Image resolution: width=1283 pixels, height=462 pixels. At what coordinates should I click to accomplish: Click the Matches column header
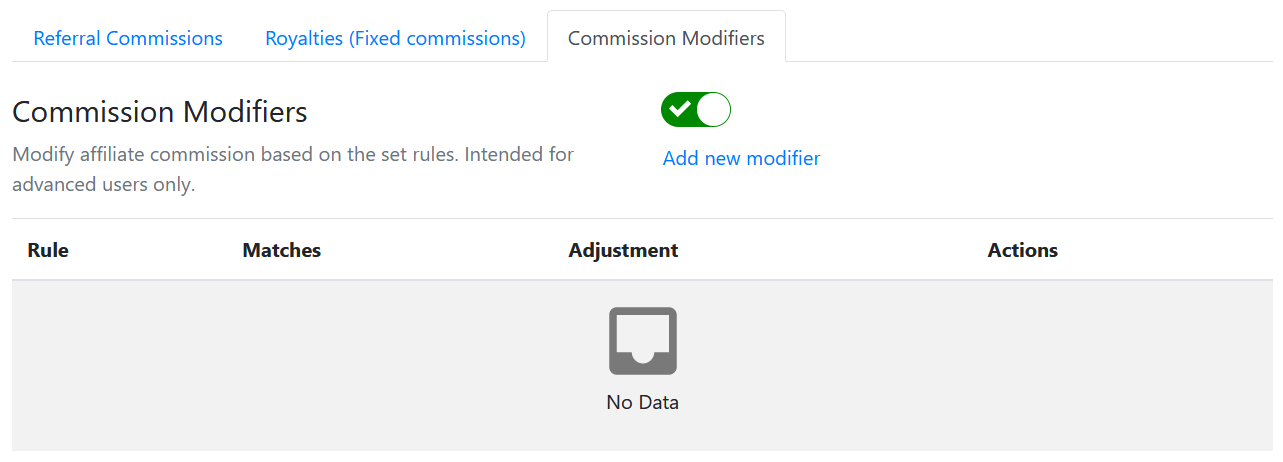click(282, 250)
